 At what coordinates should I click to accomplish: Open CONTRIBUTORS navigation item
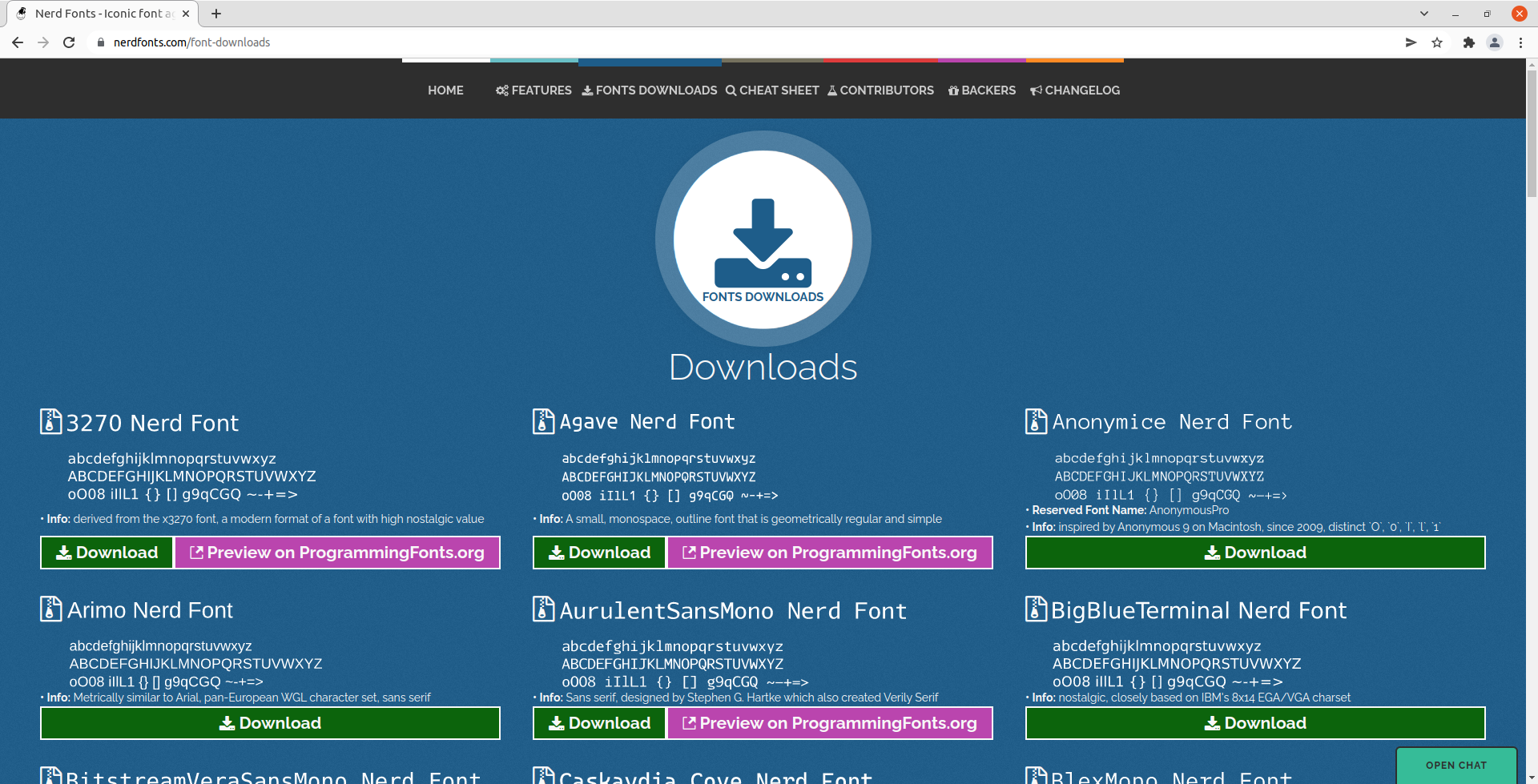(x=880, y=90)
